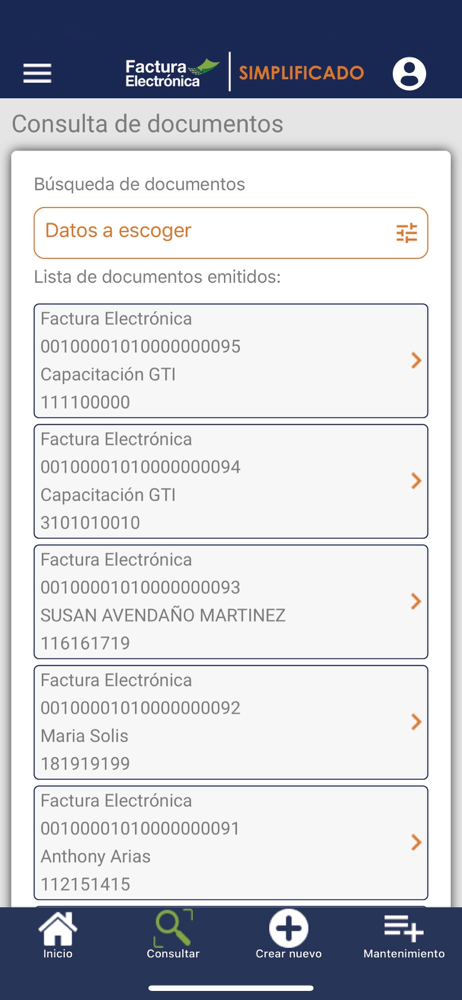The image size is (462, 1000).
Task: Open the hamburger menu
Action: click(38, 74)
